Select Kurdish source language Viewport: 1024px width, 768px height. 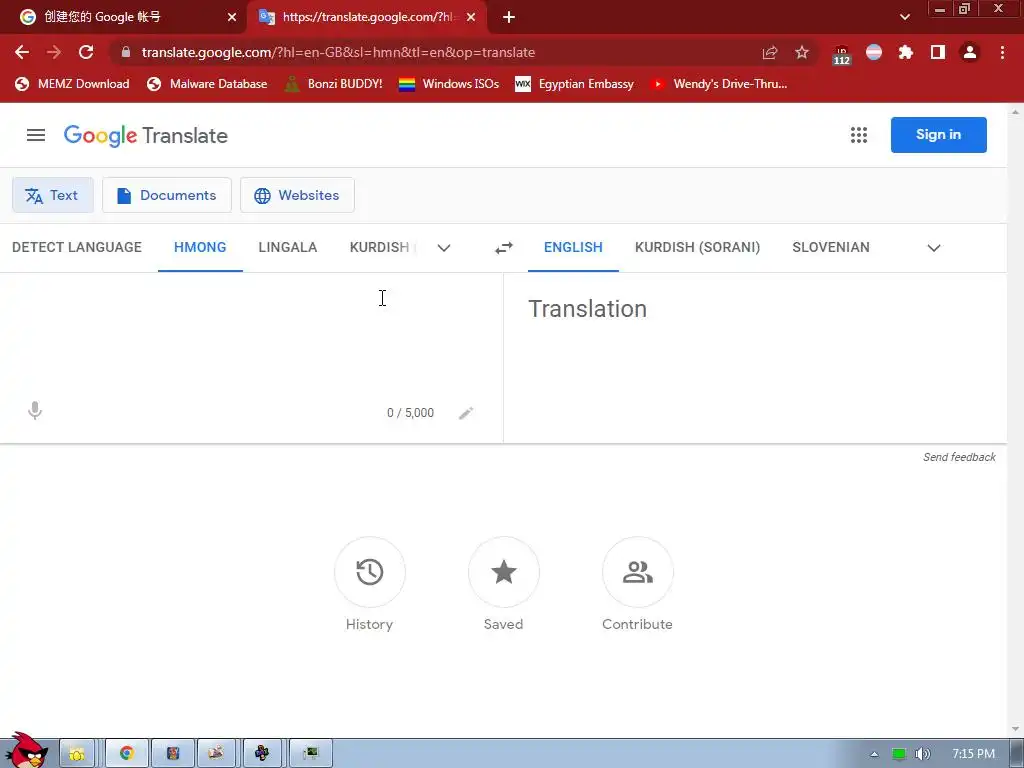tap(383, 248)
